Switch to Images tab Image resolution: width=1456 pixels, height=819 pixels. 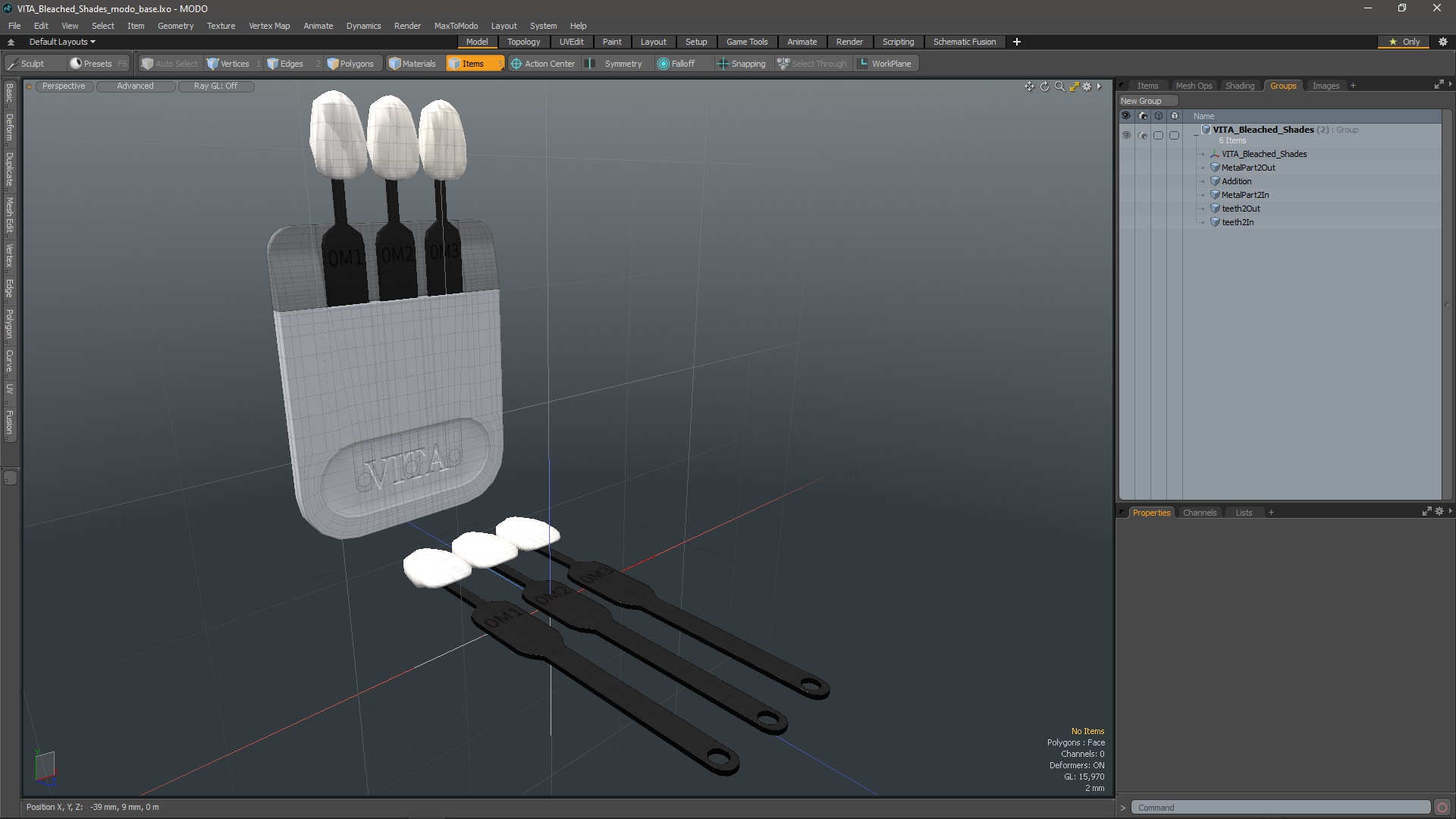click(1326, 86)
